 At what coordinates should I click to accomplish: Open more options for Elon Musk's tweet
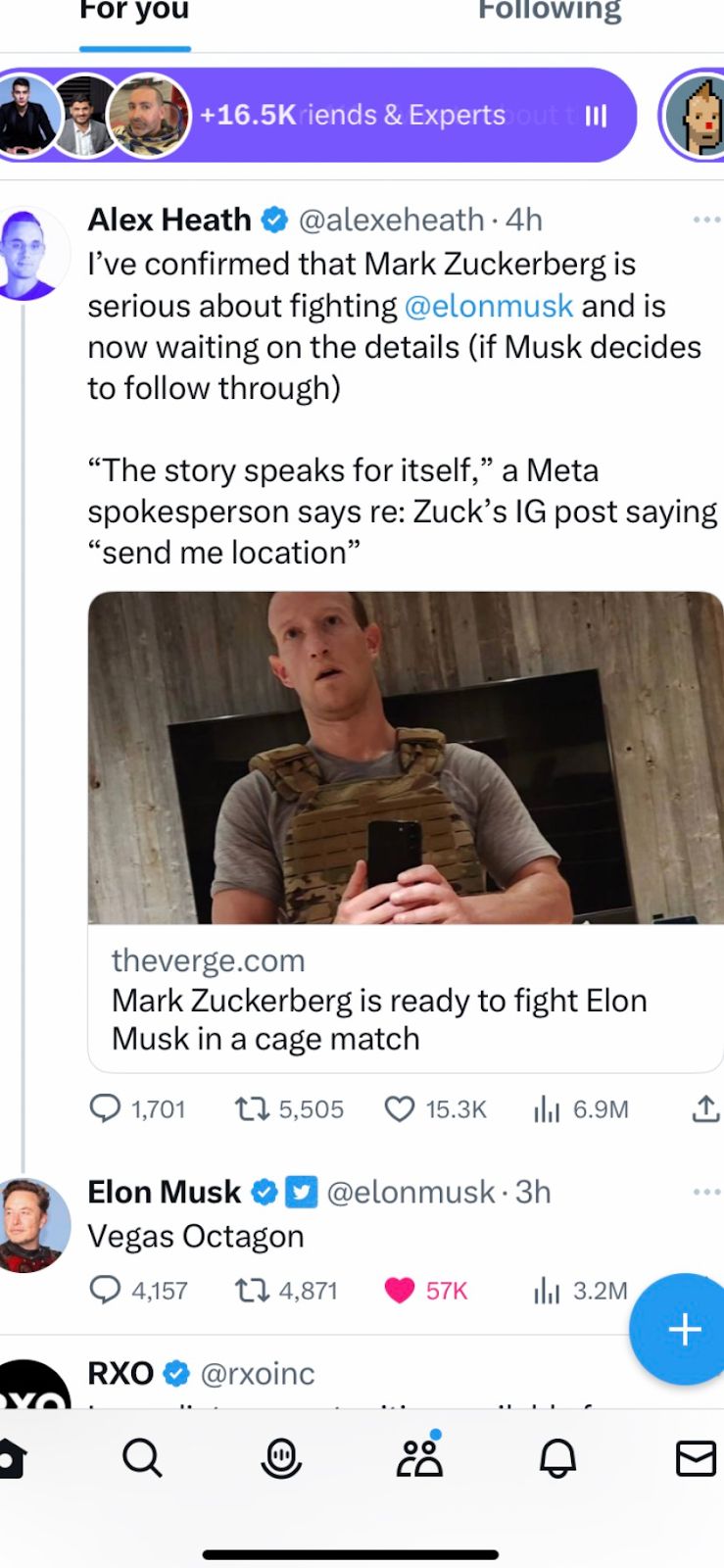tap(705, 1192)
